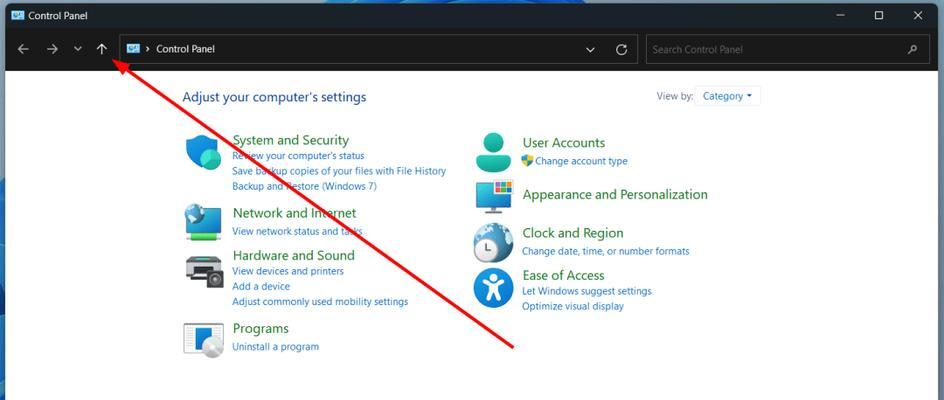The image size is (944, 400).
Task: Refresh the Control Panel view
Action: tap(622, 49)
